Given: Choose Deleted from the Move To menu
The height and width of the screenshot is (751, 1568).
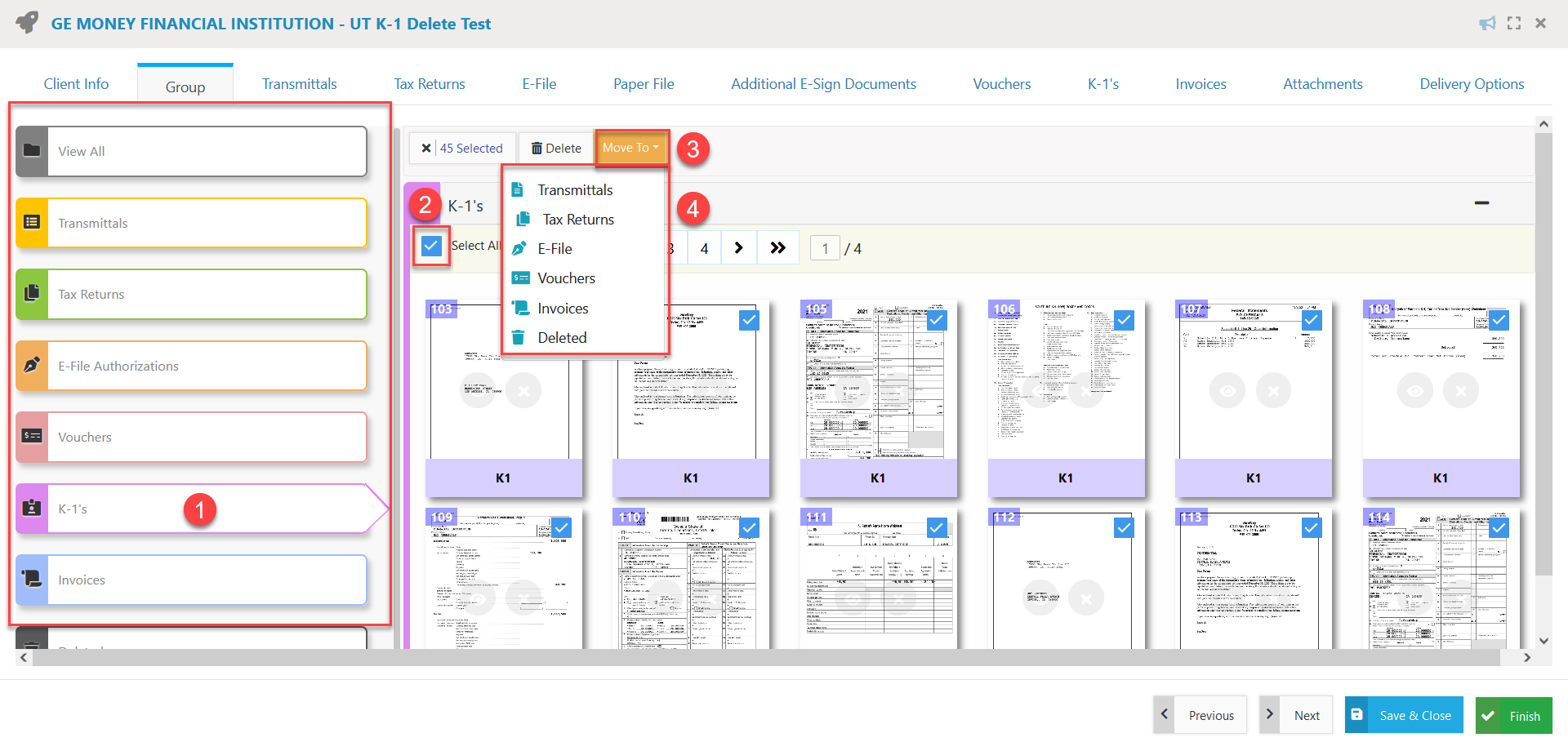Looking at the screenshot, I should point(562,337).
